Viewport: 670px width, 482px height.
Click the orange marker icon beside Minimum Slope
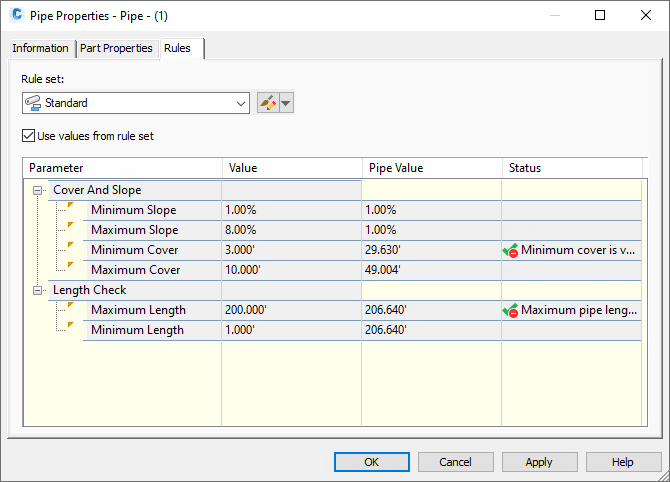(70, 207)
